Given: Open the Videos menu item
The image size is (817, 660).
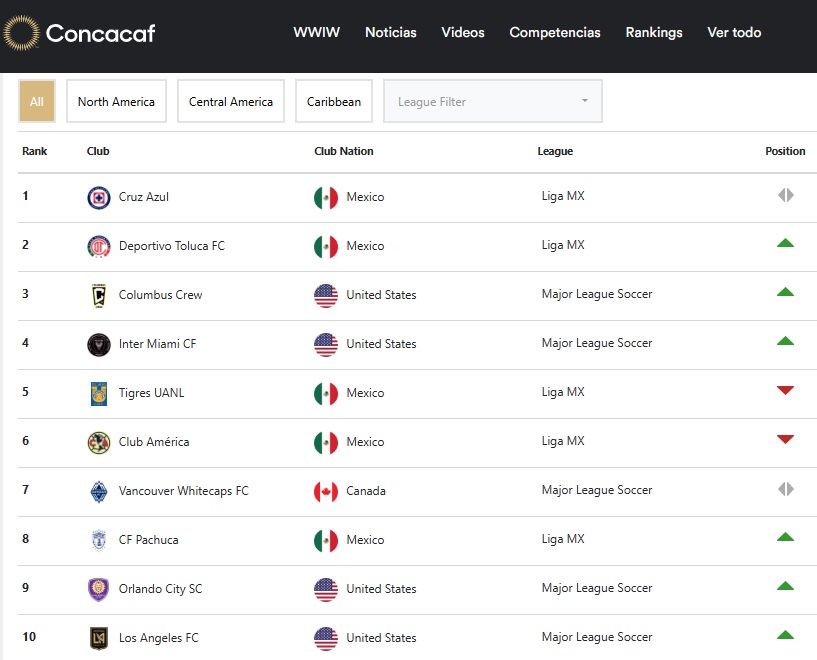Looking at the screenshot, I should [x=463, y=32].
